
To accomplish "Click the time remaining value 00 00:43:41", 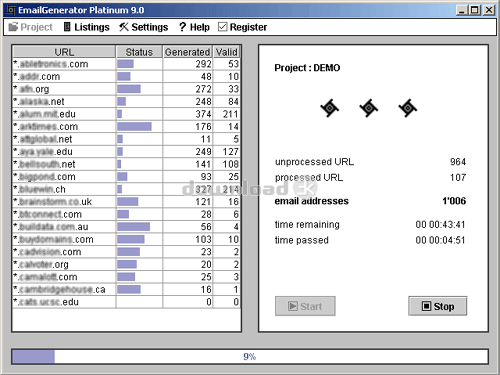I will (440, 225).
